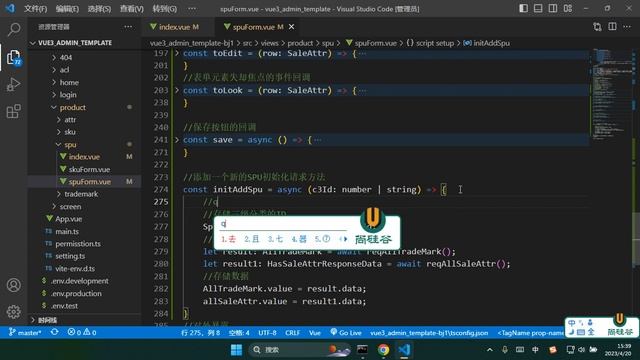
Task: Expand the trademark folder
Action: (81, 194)
